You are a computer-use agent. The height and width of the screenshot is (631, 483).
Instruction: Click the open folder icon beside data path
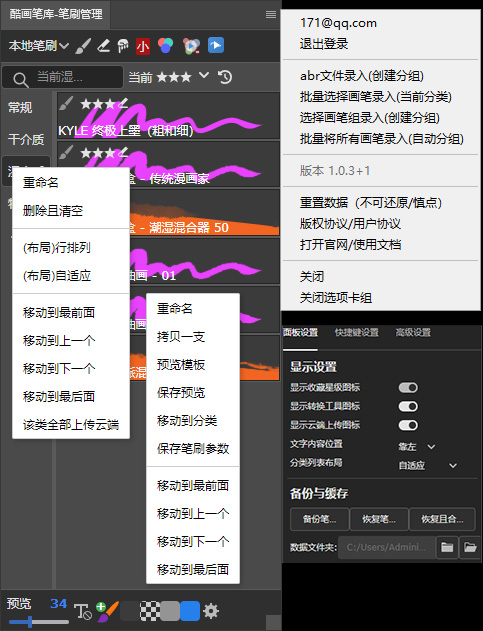(470, 547)
